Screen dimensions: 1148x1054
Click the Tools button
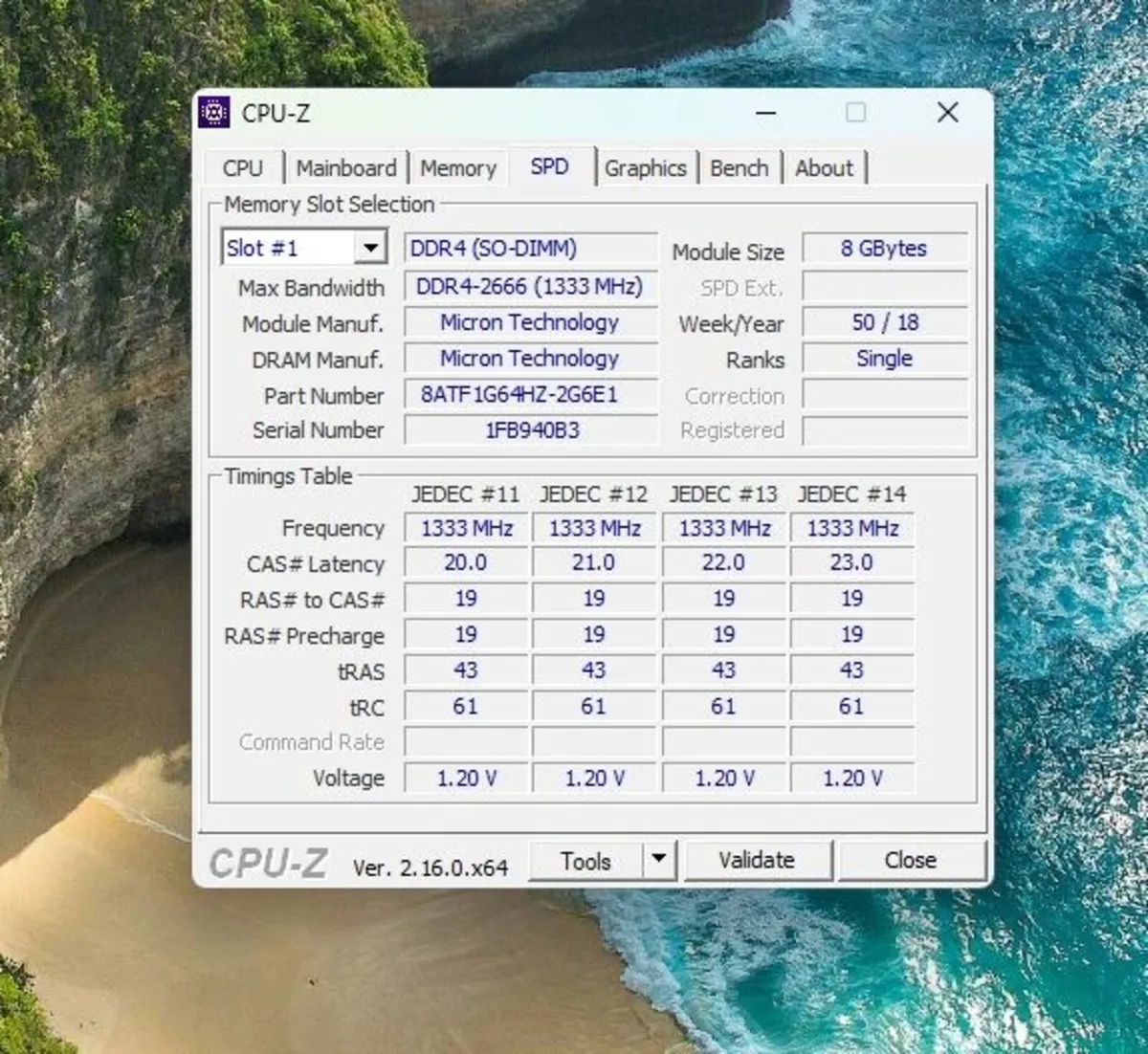tap(587, 860)
